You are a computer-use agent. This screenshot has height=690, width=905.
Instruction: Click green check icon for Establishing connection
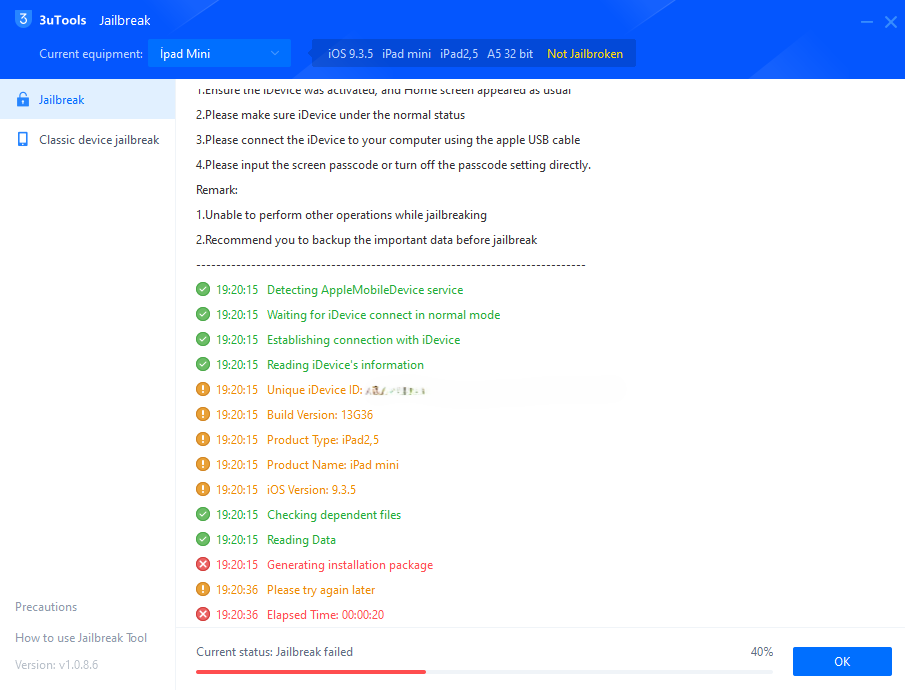tap(203, 339)
